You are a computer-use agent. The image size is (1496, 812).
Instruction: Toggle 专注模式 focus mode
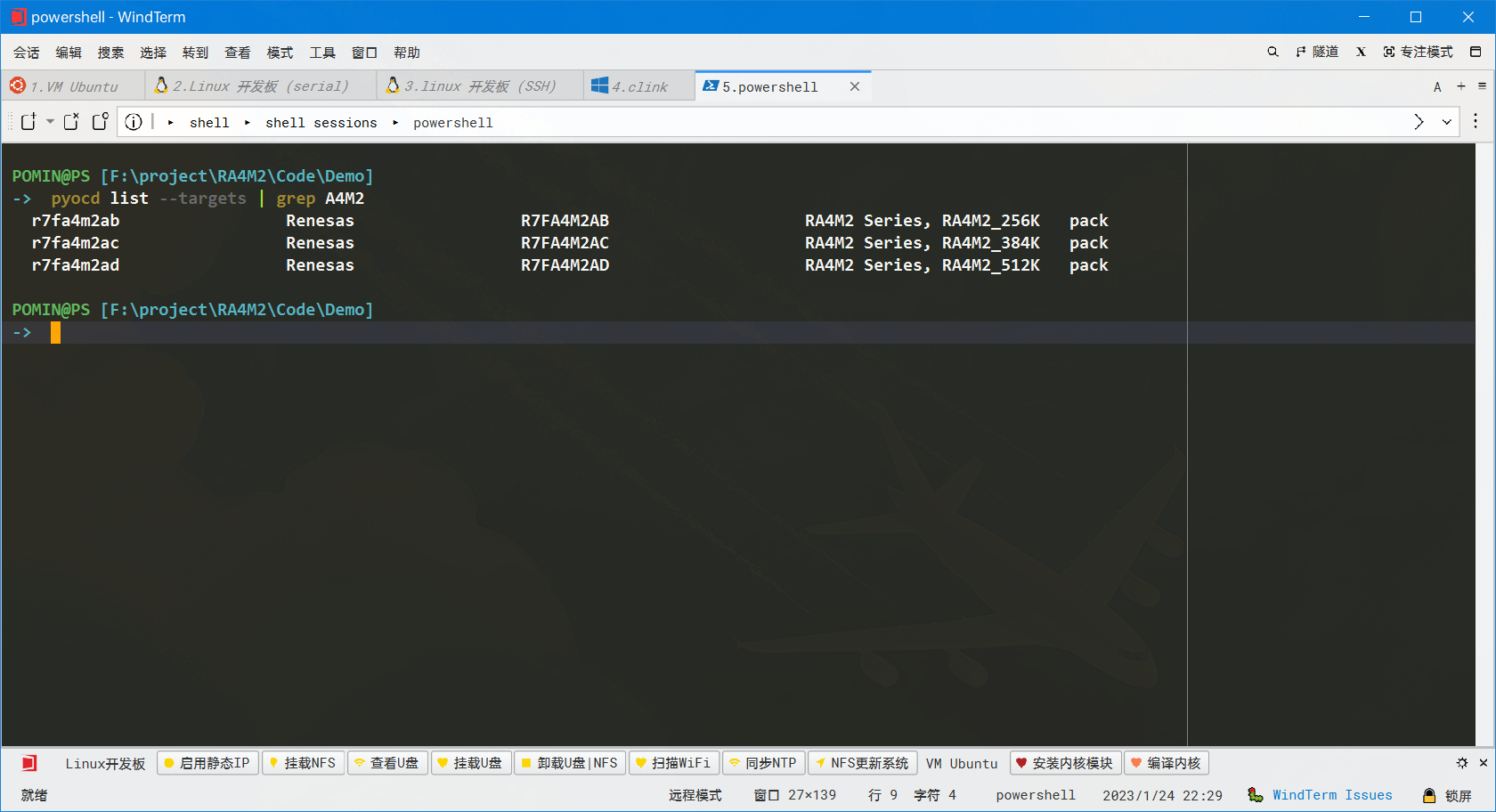1418,52
